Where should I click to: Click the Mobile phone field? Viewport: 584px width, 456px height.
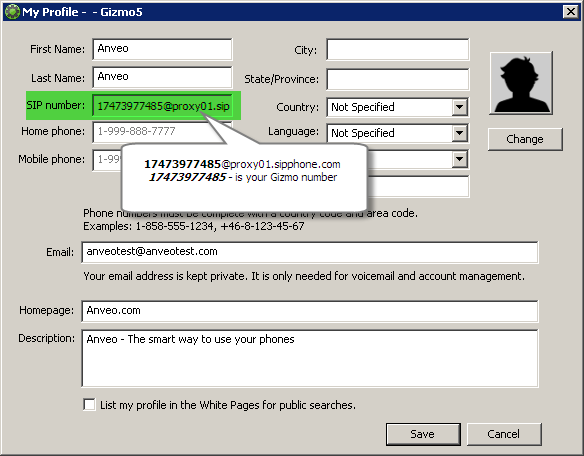108,160
